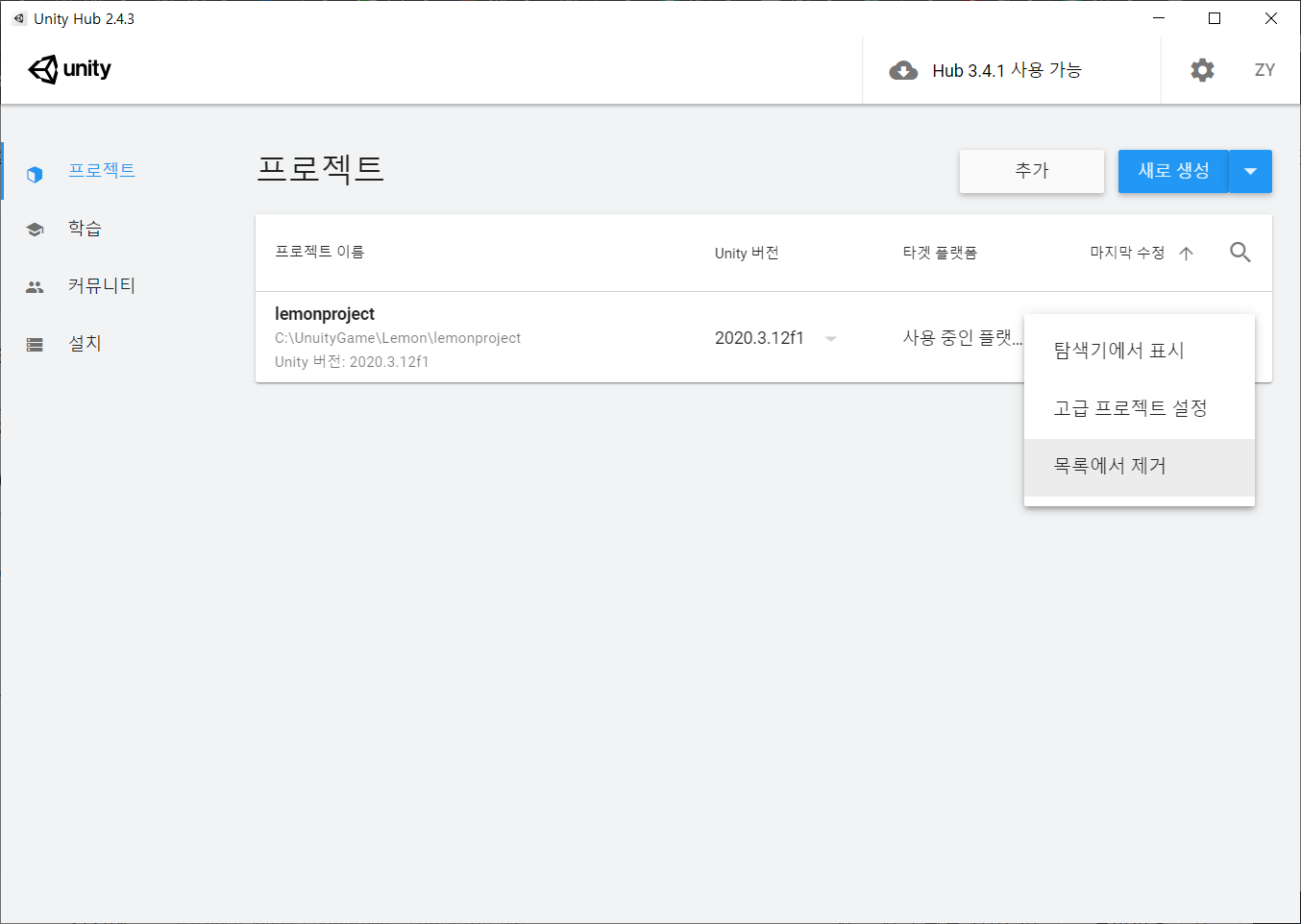The width and height of the screenshot is (1301, 924).
Task: Maximize the Unity Hub window
Action: [1215, 18]
